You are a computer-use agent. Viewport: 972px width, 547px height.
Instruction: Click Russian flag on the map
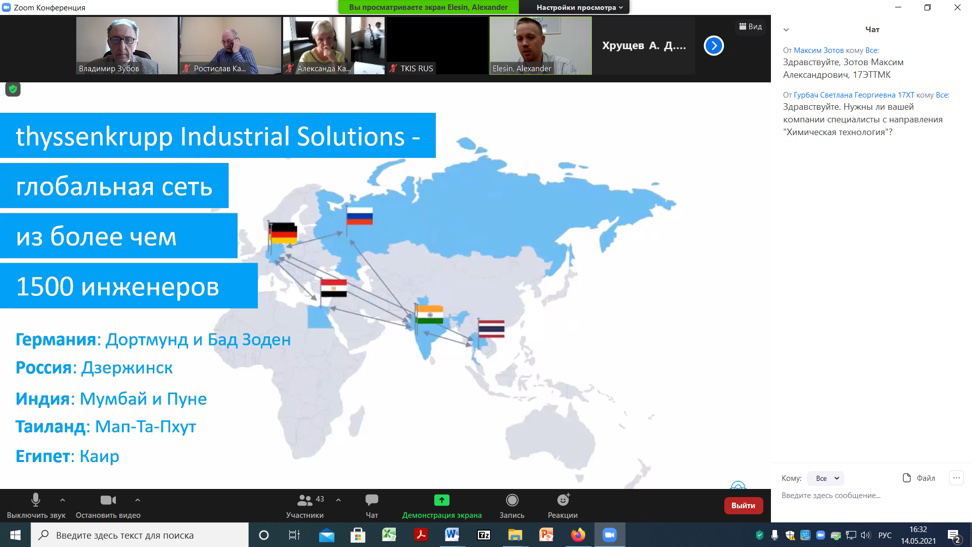tap(360, 216)
